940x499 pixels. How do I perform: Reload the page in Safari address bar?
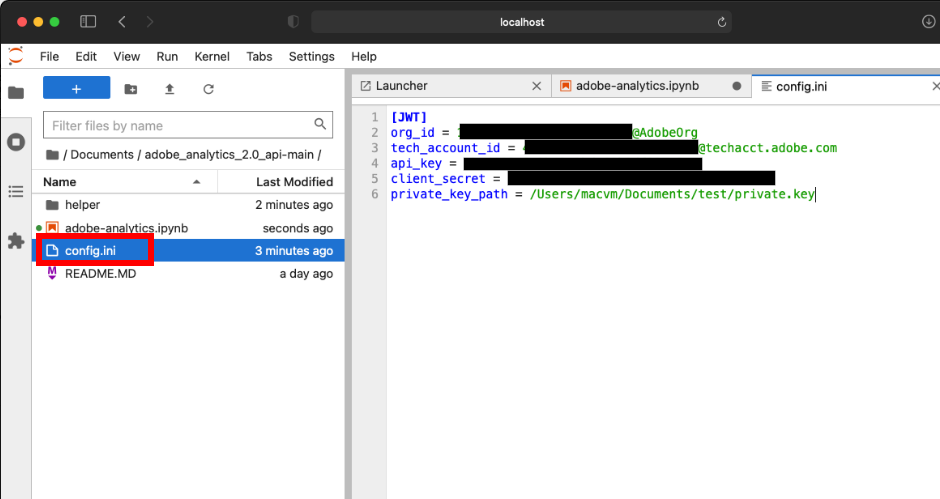click(722, 22)
